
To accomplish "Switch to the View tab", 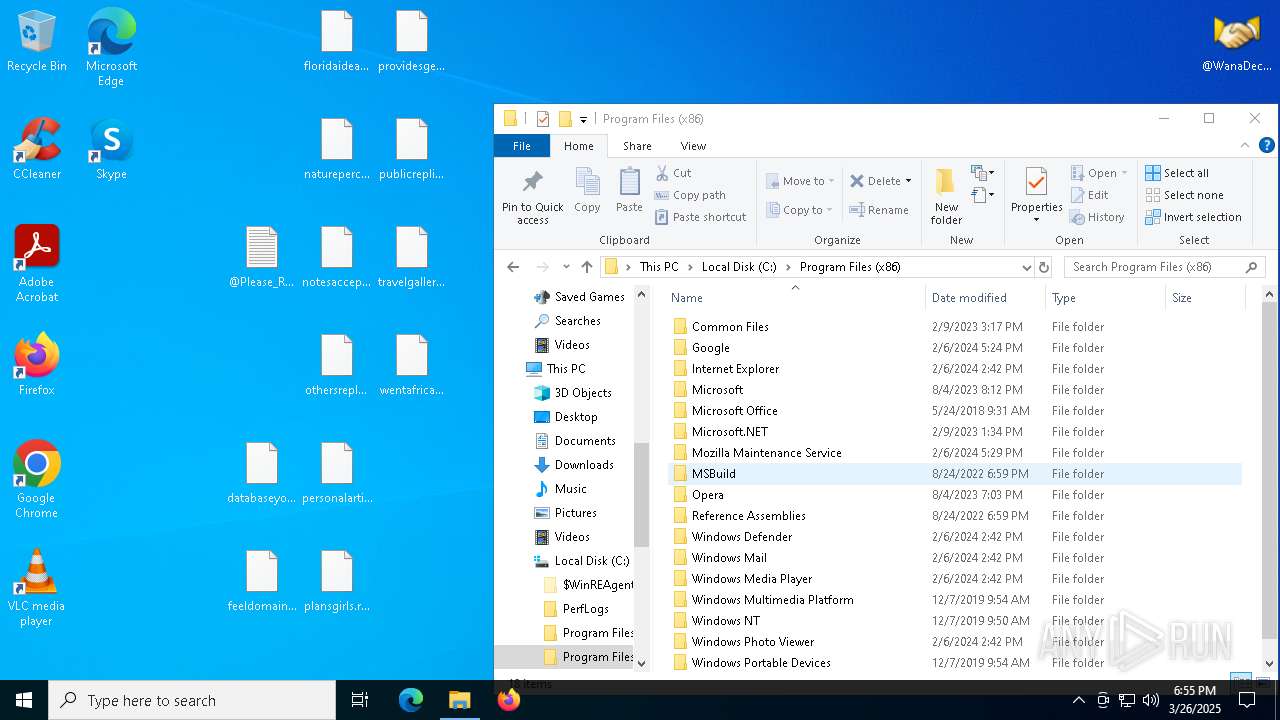I will coord(693,146).
